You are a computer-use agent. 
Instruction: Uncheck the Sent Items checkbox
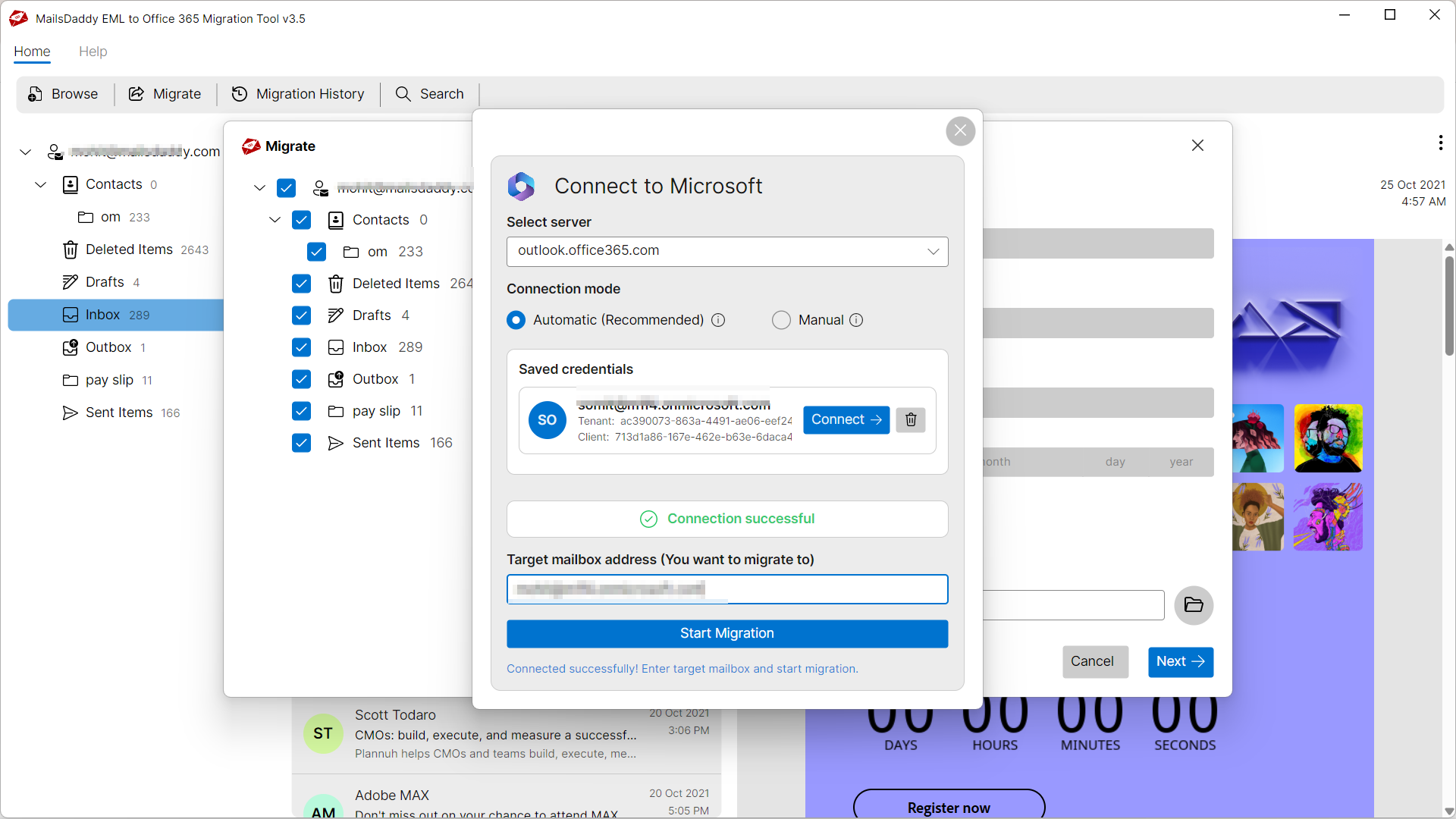point(301,443)
